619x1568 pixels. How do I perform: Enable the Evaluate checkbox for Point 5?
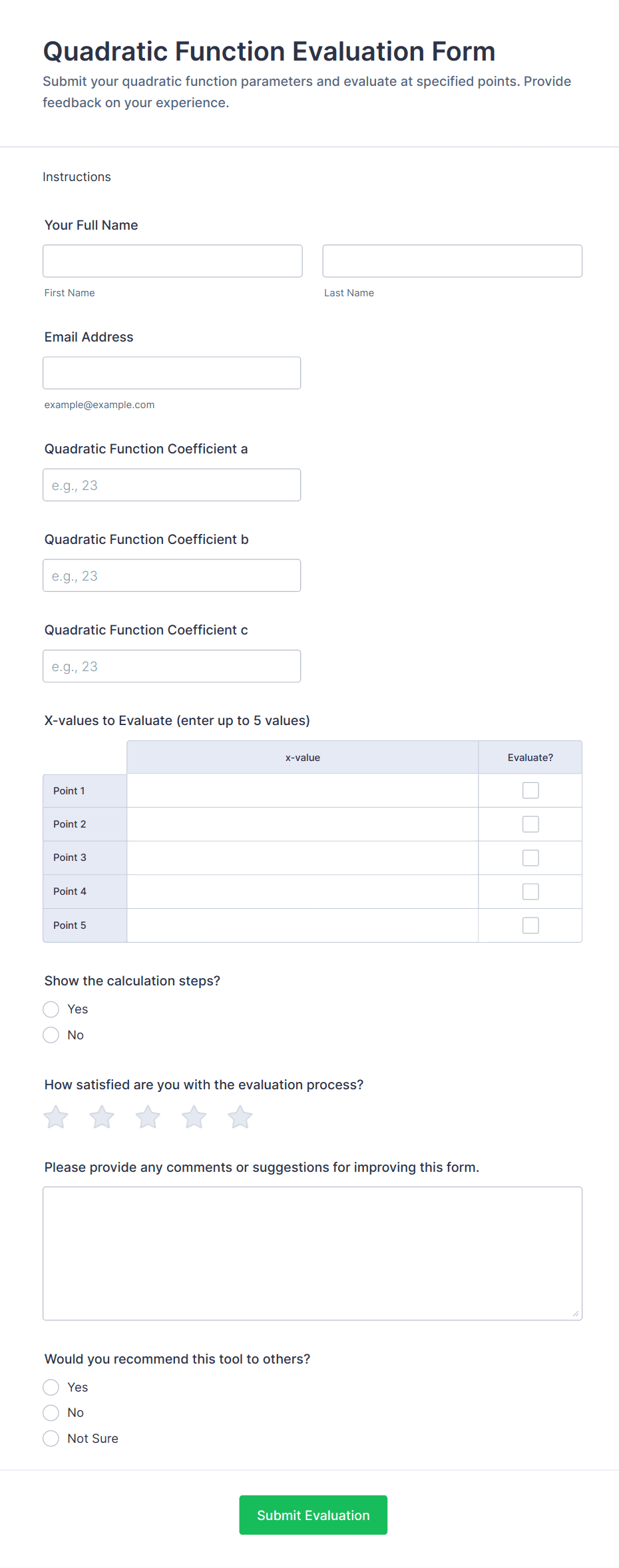pyautogui.click(x=530, y=925)
